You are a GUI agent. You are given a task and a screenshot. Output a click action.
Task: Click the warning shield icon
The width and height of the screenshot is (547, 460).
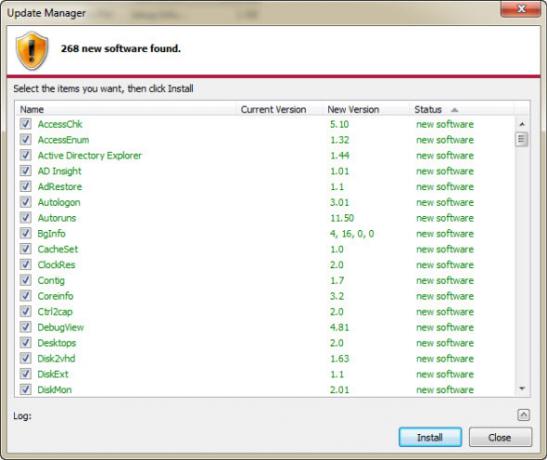click(x=32, y=51)
